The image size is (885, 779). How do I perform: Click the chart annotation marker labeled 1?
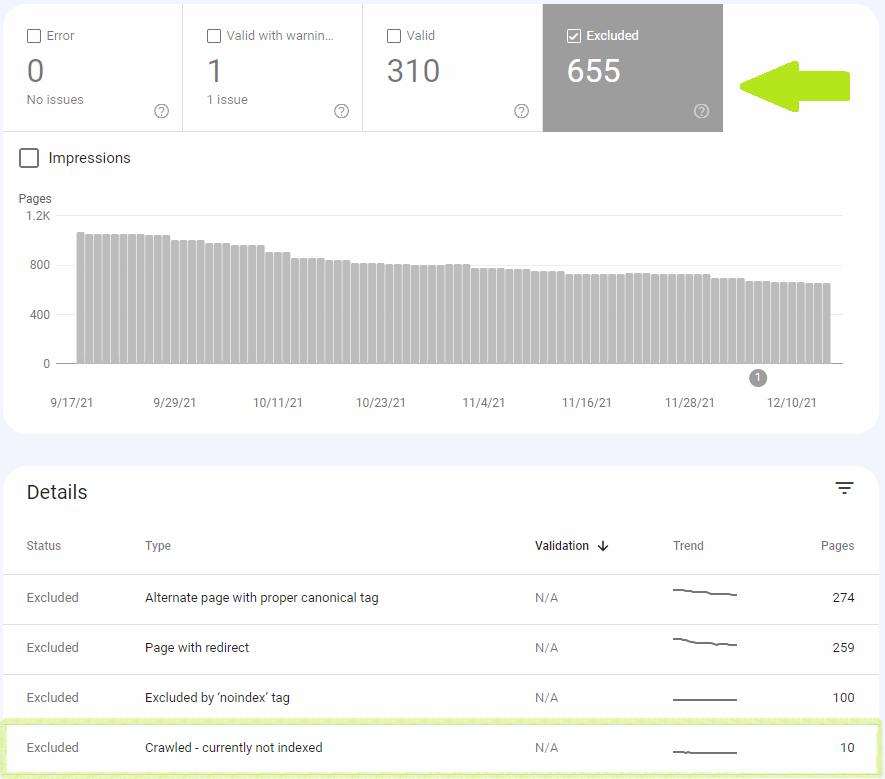click(x=758, y=378)
